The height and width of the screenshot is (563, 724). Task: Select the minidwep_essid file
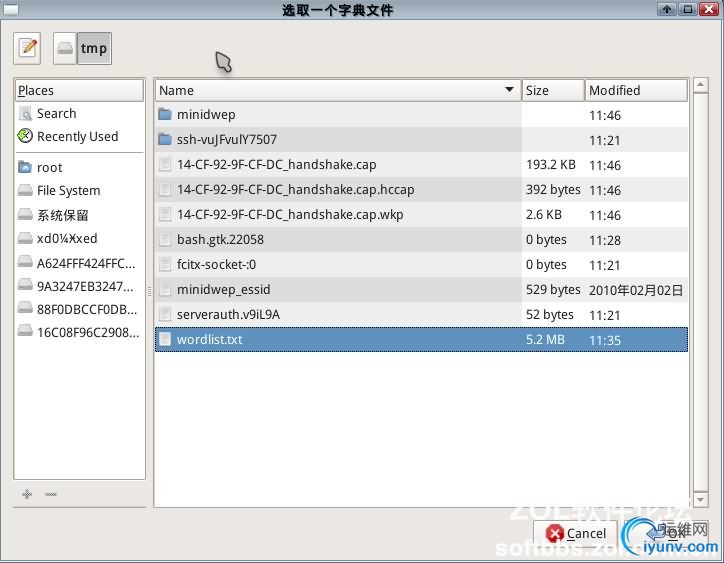coord(421,290)
